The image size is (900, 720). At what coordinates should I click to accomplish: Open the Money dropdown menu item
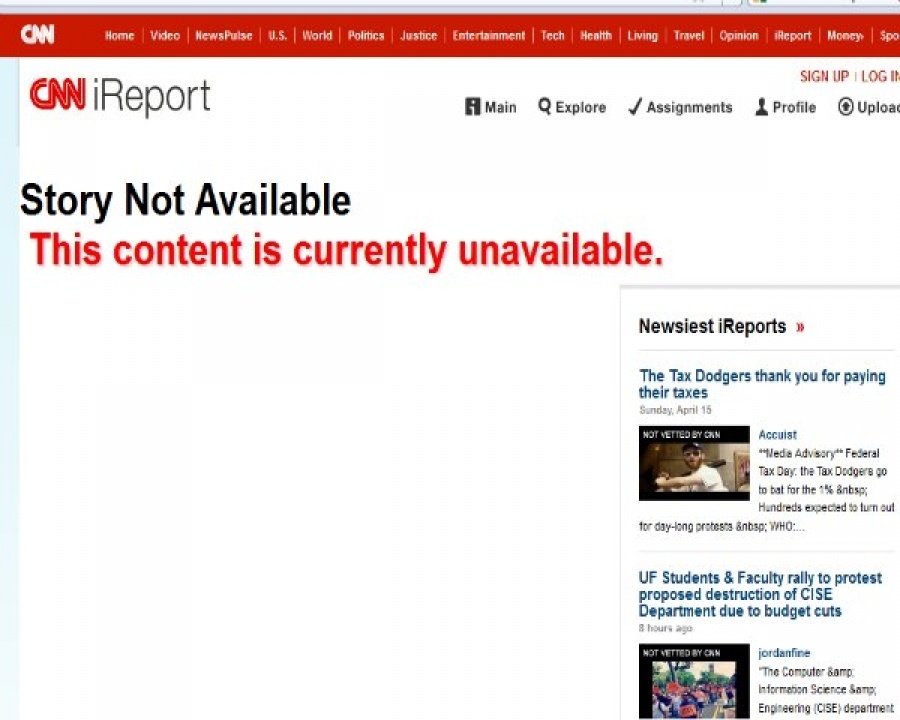845,36
